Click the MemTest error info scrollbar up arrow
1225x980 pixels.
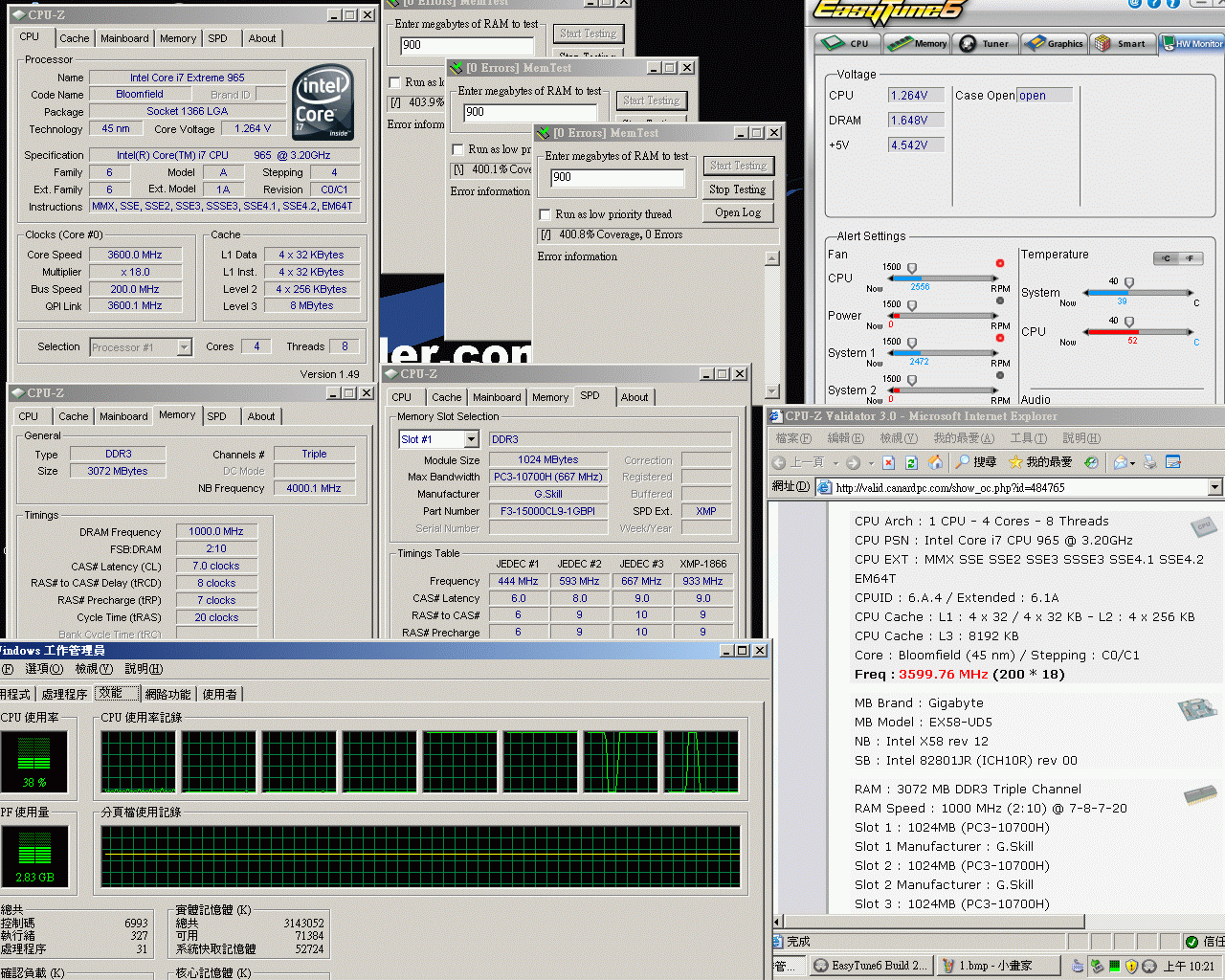pyautogui.click(x=772, y=258)
